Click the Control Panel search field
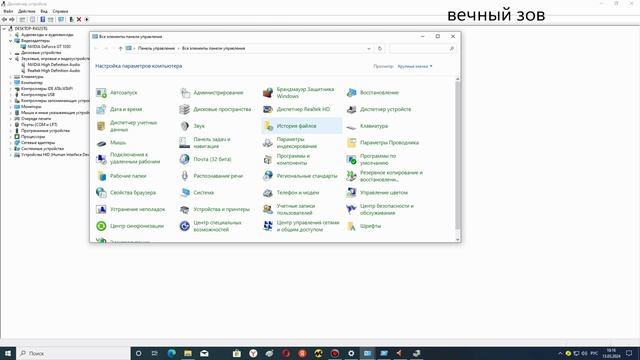Viewport: 640px width, 360px height. (422, 49)
